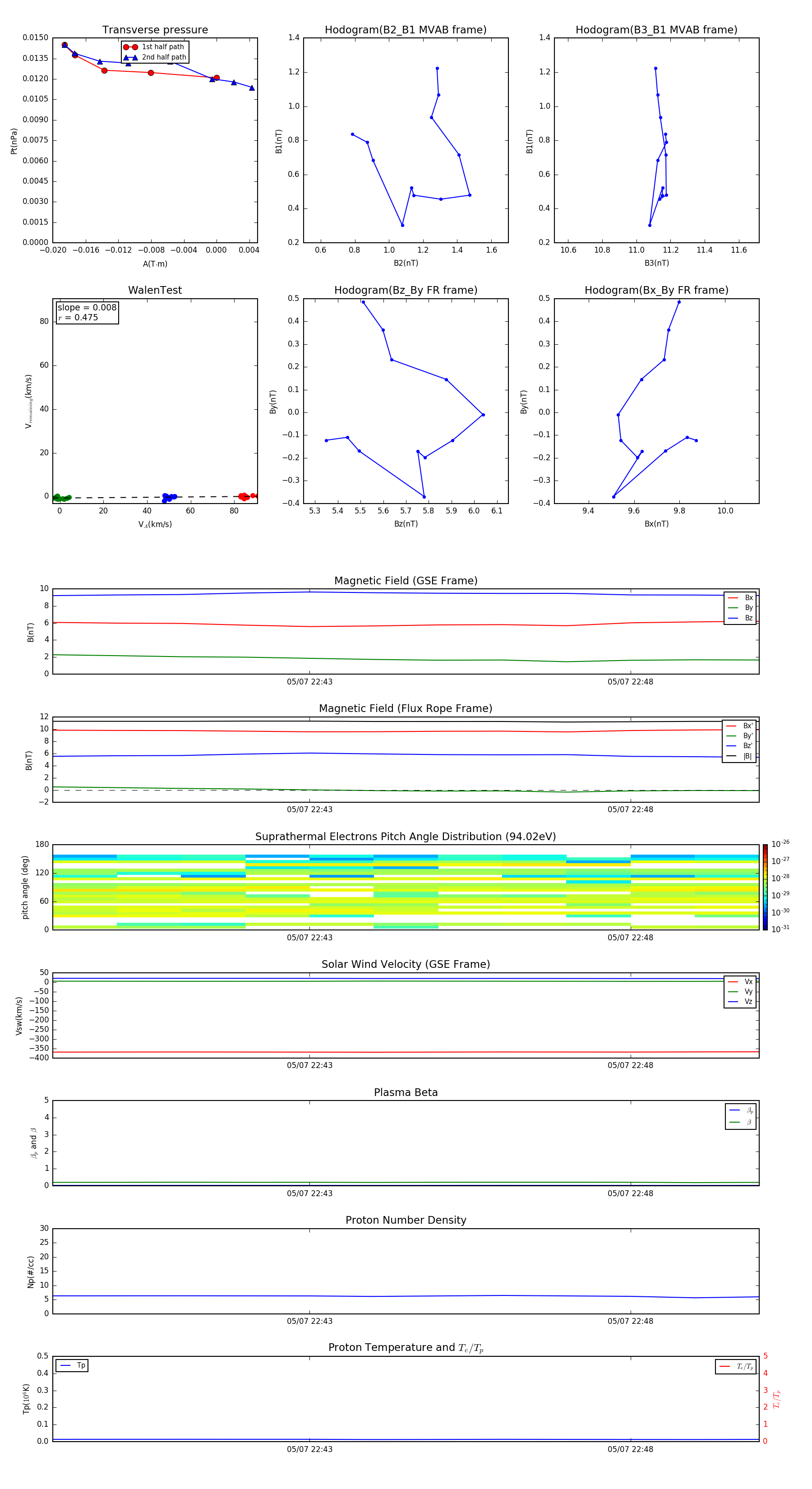Click the blue Walen test data cluster
Screen dimensions: 812x1489
(169, 497)
